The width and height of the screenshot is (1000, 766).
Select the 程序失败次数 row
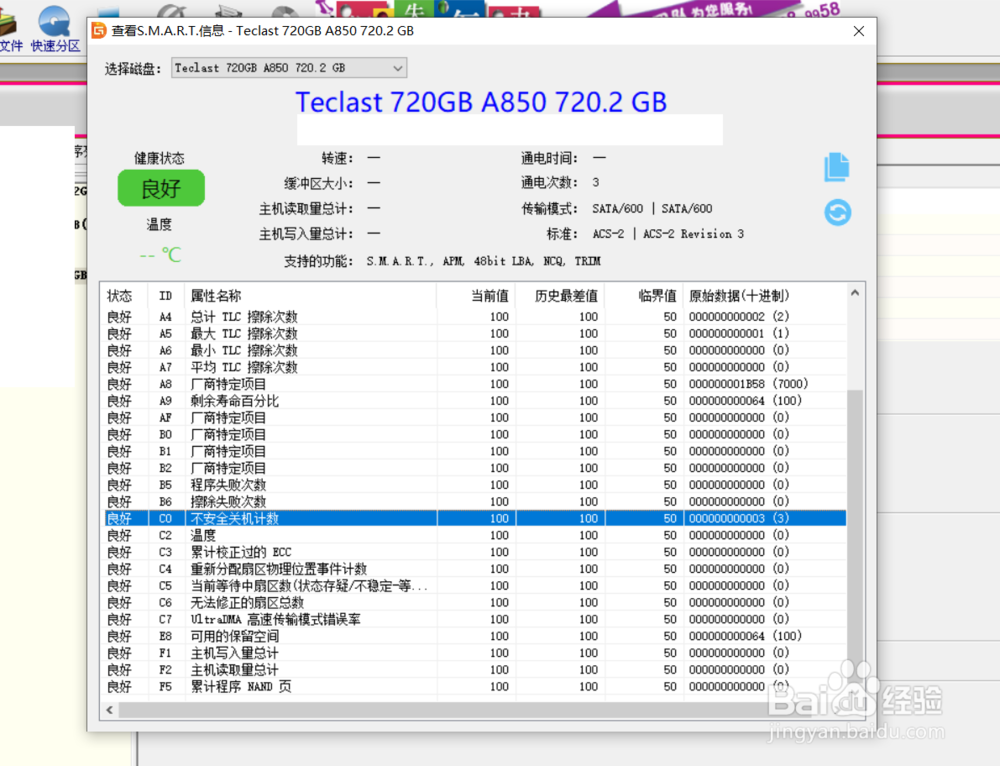(x=475, y=485)
